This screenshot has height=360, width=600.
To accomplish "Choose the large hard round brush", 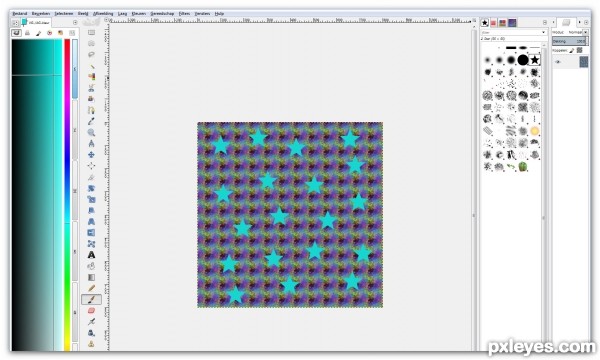I will (x=523, y=60).
